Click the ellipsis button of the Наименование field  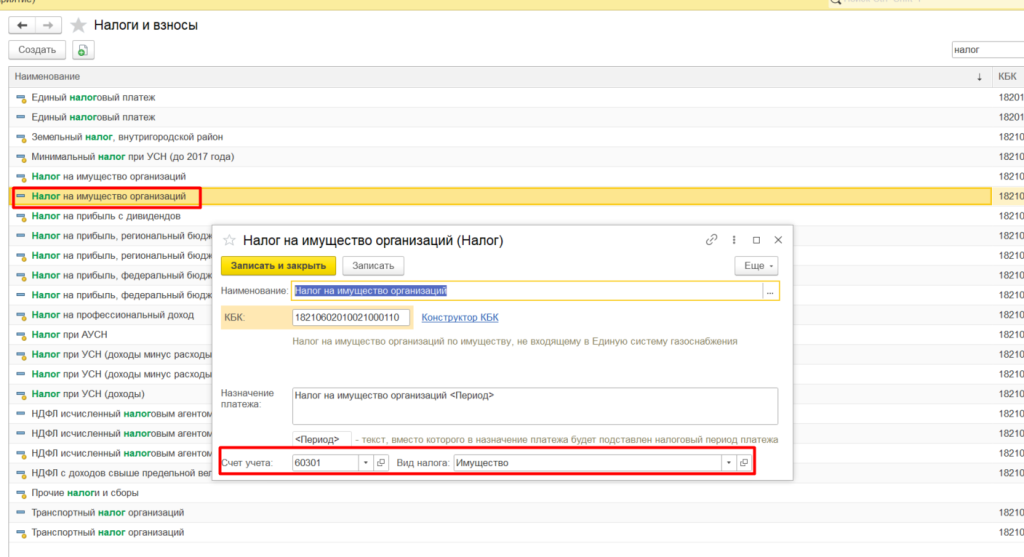tap(771, 291)
